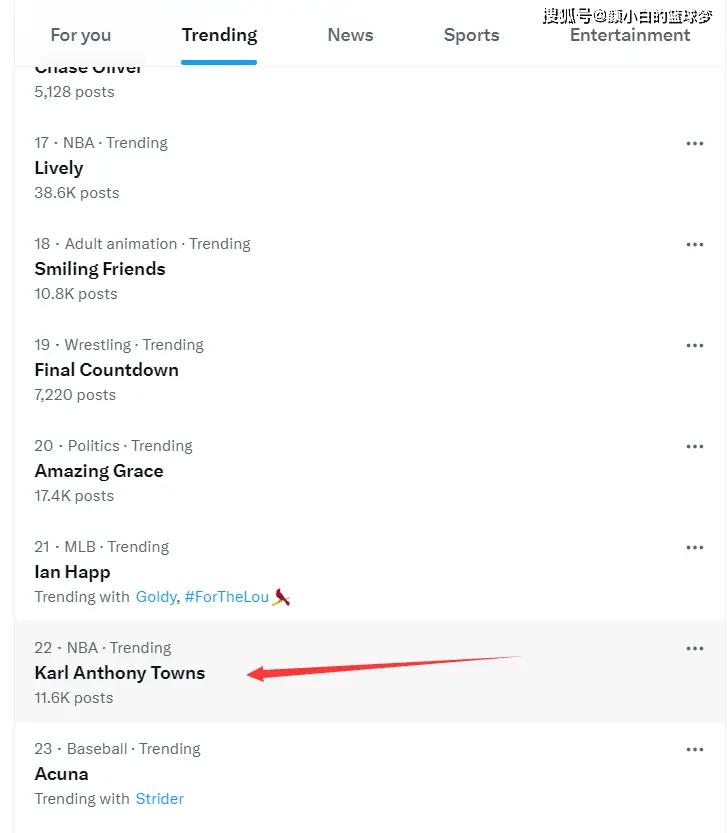Open the Entertainment tab

click(630, 35)
